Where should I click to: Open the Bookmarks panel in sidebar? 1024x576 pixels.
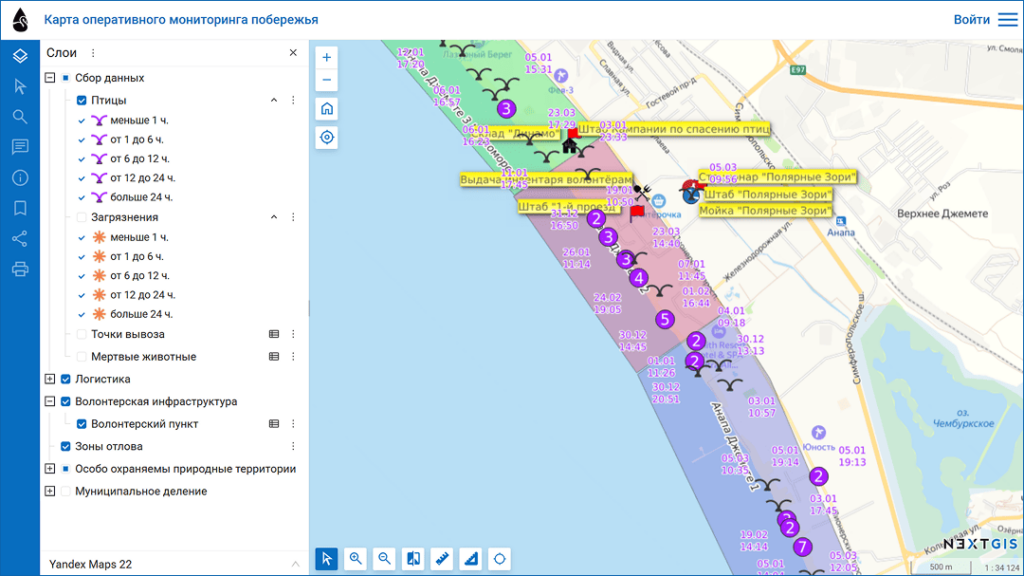click(x=20, y=208)
